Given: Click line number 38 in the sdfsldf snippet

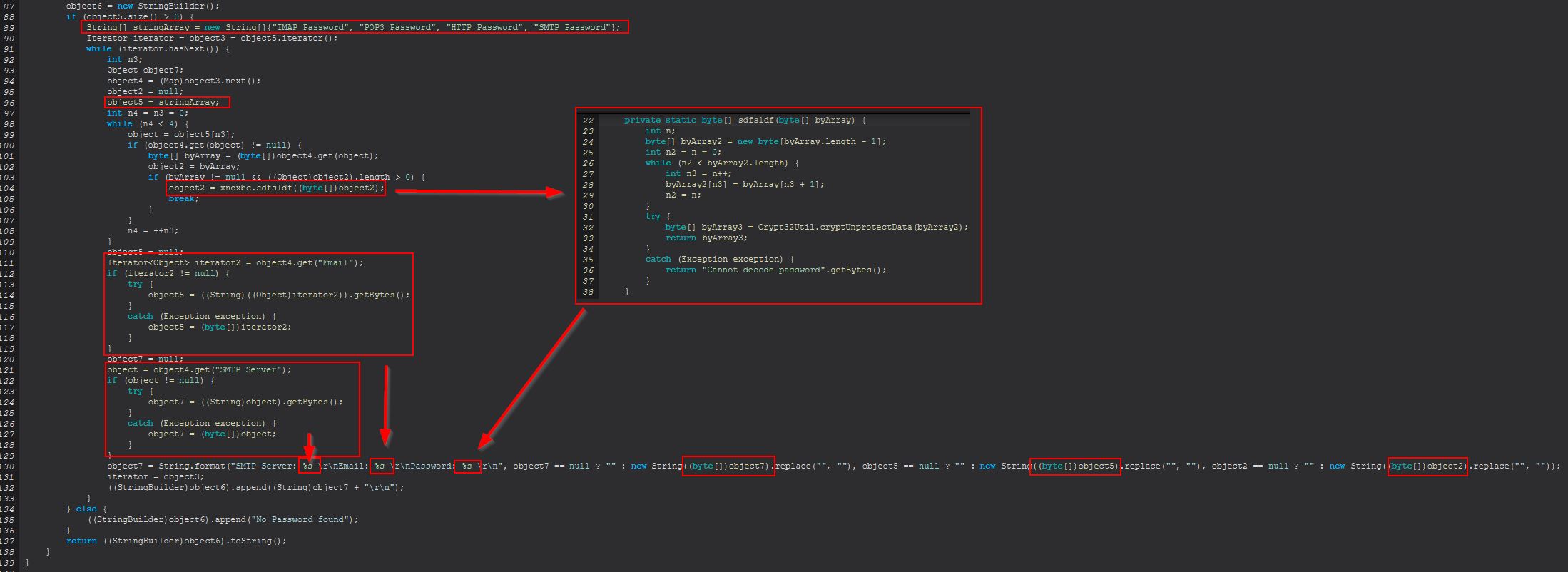Looking at the screenshot, I should point(588,291).
